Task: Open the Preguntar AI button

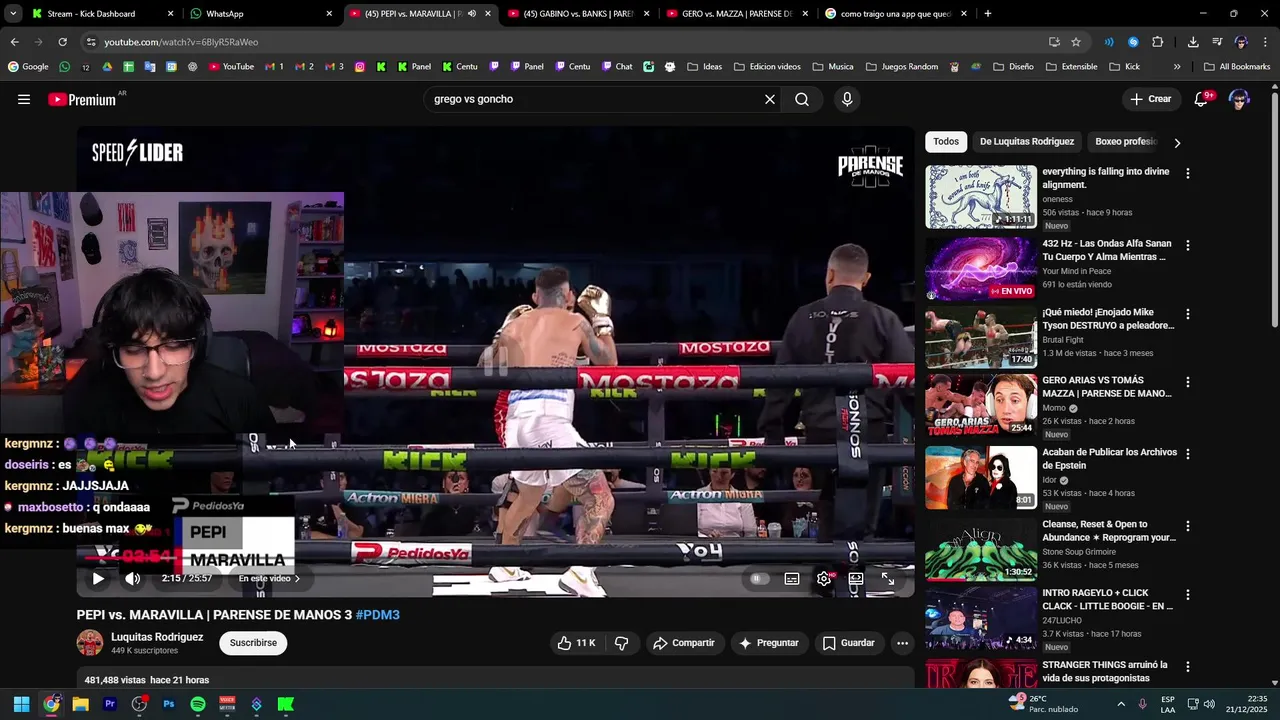Action: 768,643
